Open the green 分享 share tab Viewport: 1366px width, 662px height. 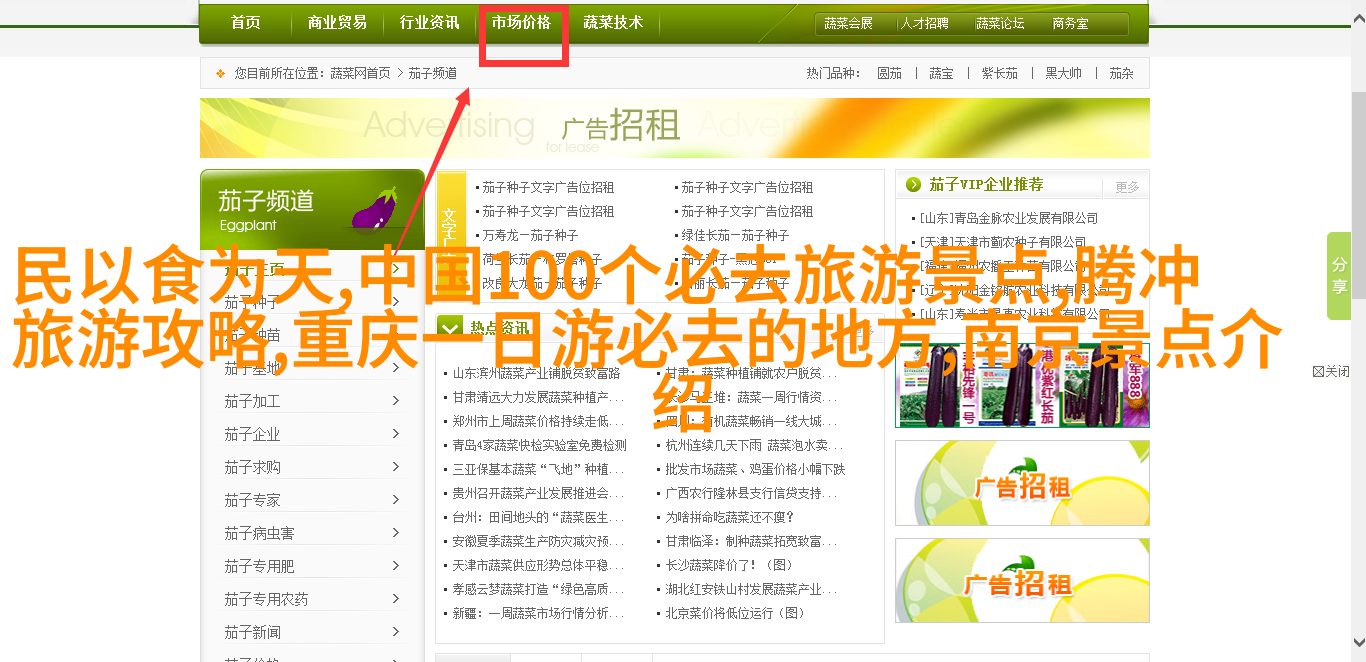coord(1339,276)
